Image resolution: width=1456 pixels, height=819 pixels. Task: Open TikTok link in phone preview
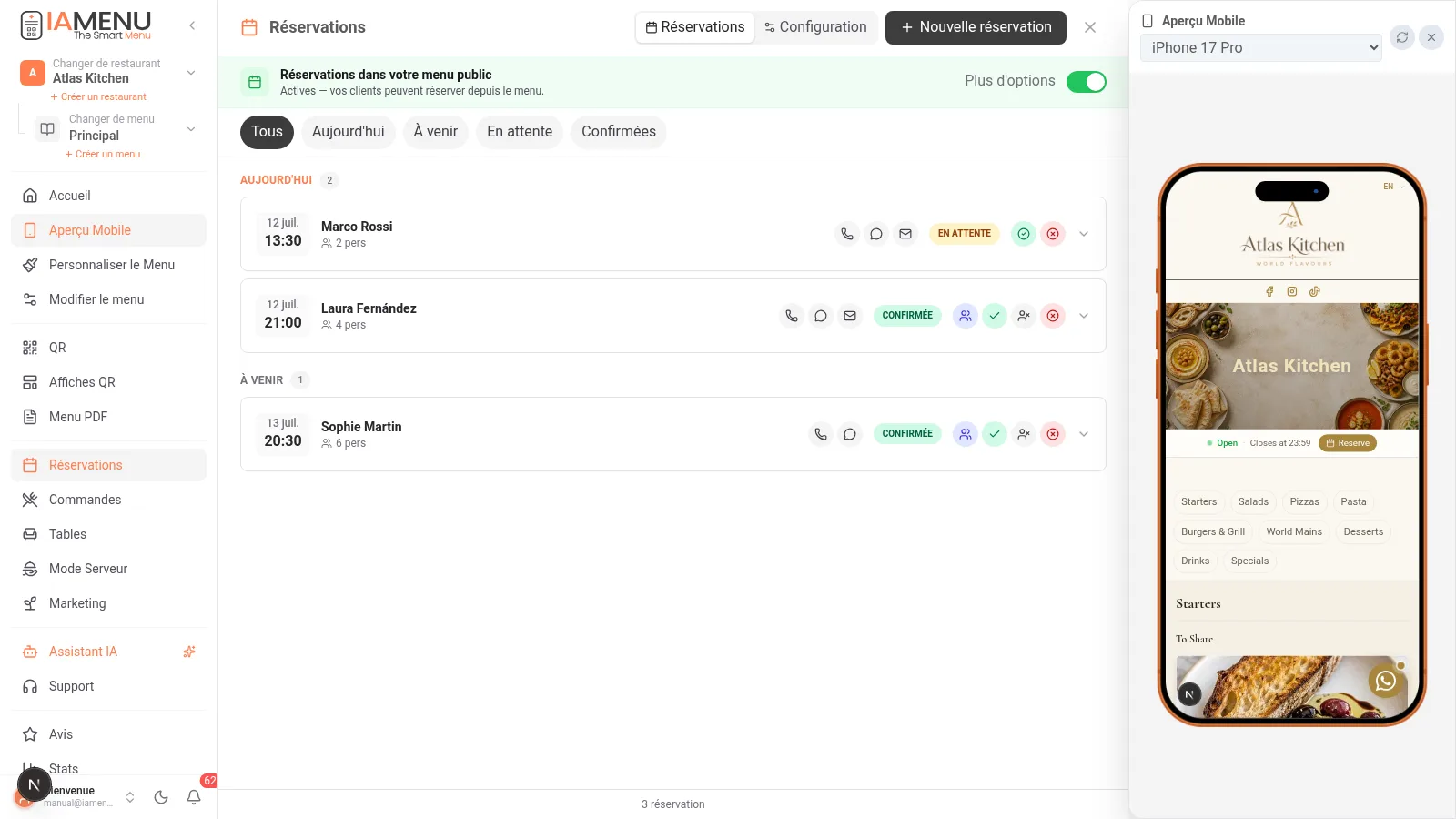coord(1314,291)
